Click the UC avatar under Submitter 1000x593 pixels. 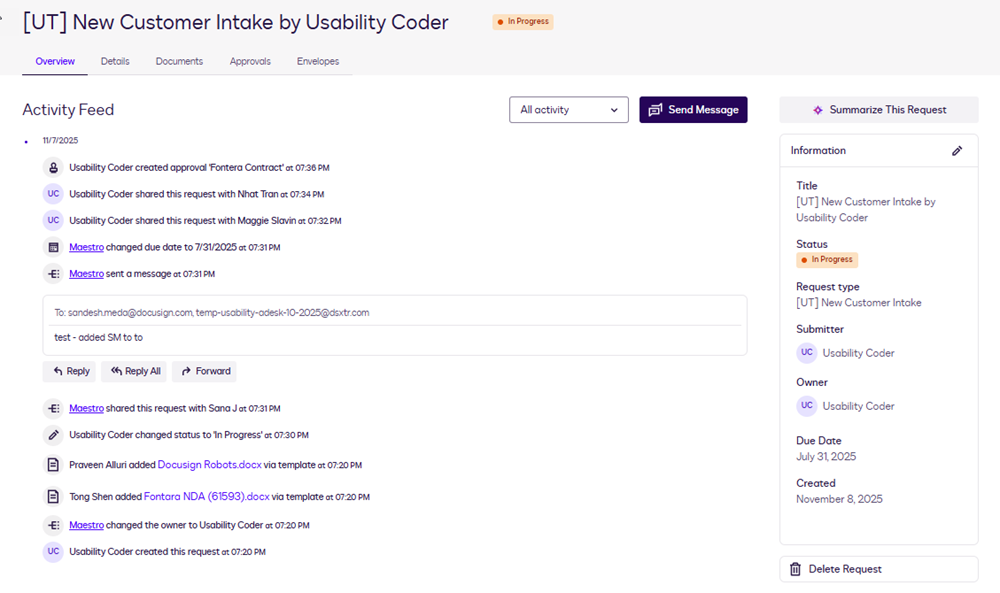coord(807,352)
